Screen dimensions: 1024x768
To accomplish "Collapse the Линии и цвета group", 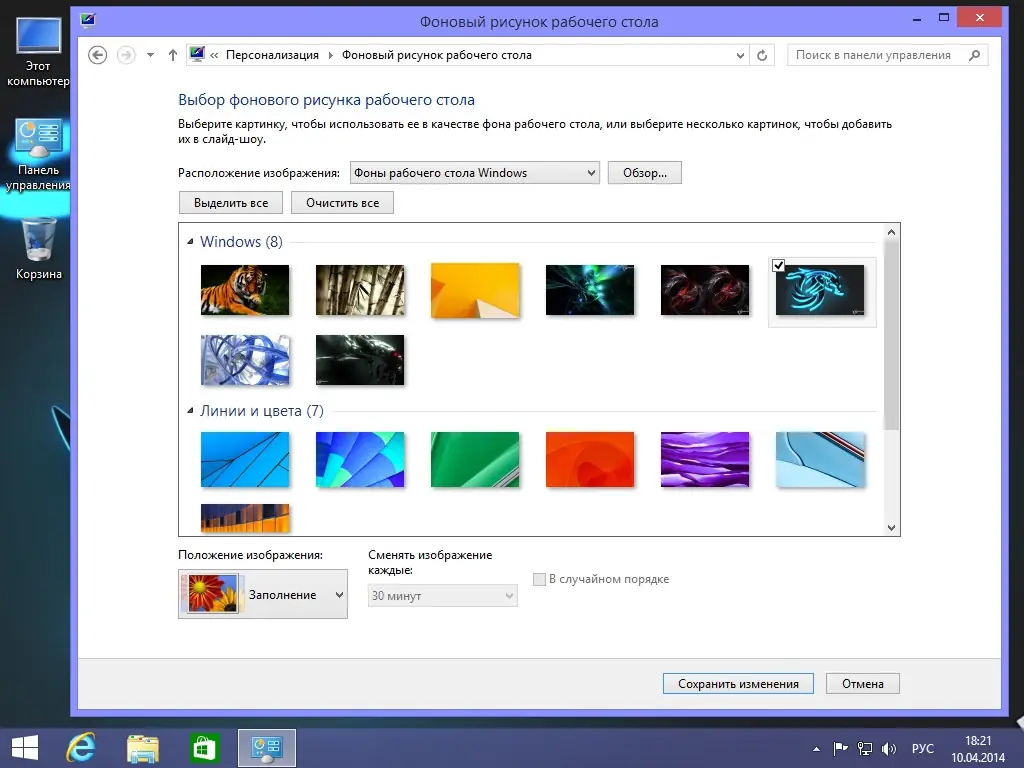I will pos(190,410).
